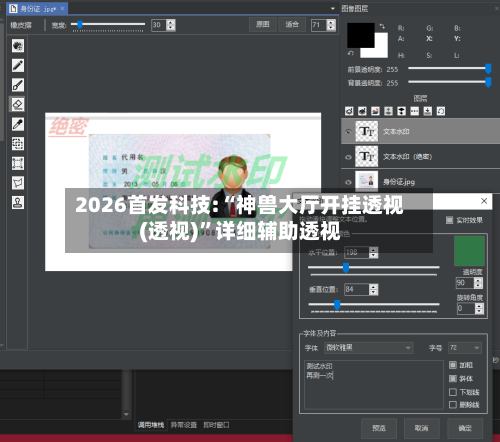The image size is (500, 442).
Task: Switch to the 调用堆栈 tab at bottom
Action: tap(151, 425)
